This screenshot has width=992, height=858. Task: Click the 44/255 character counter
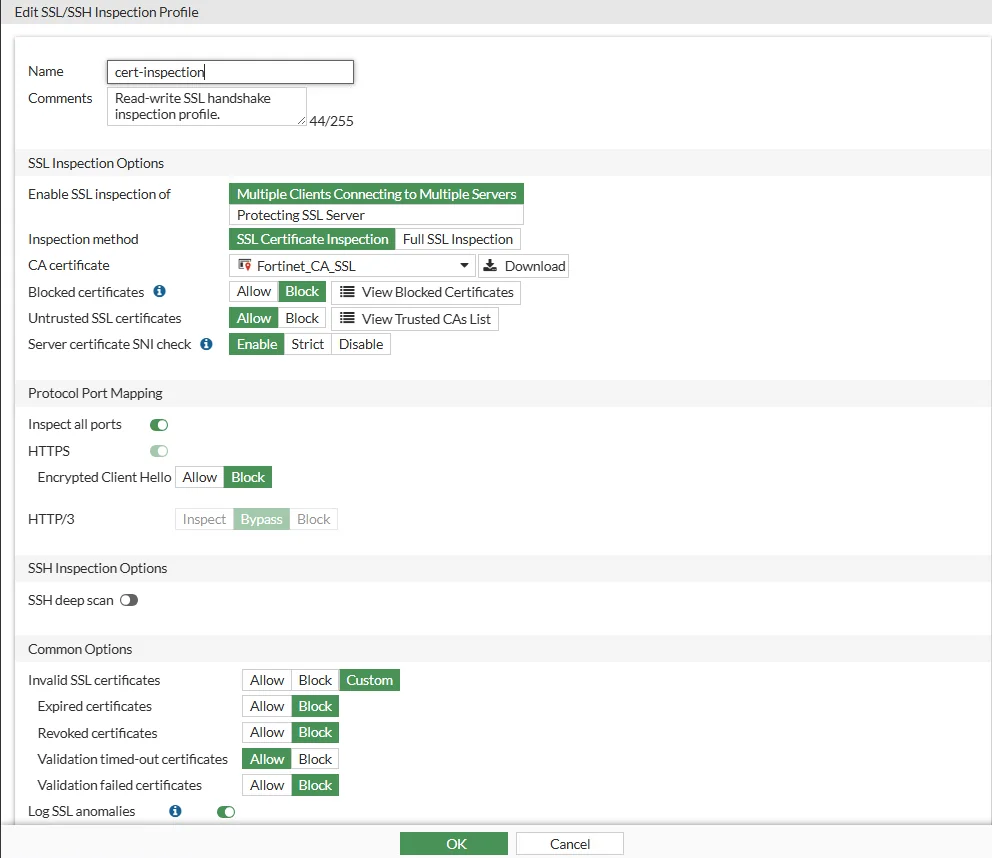pyautogui.click(x=332, y=121)
